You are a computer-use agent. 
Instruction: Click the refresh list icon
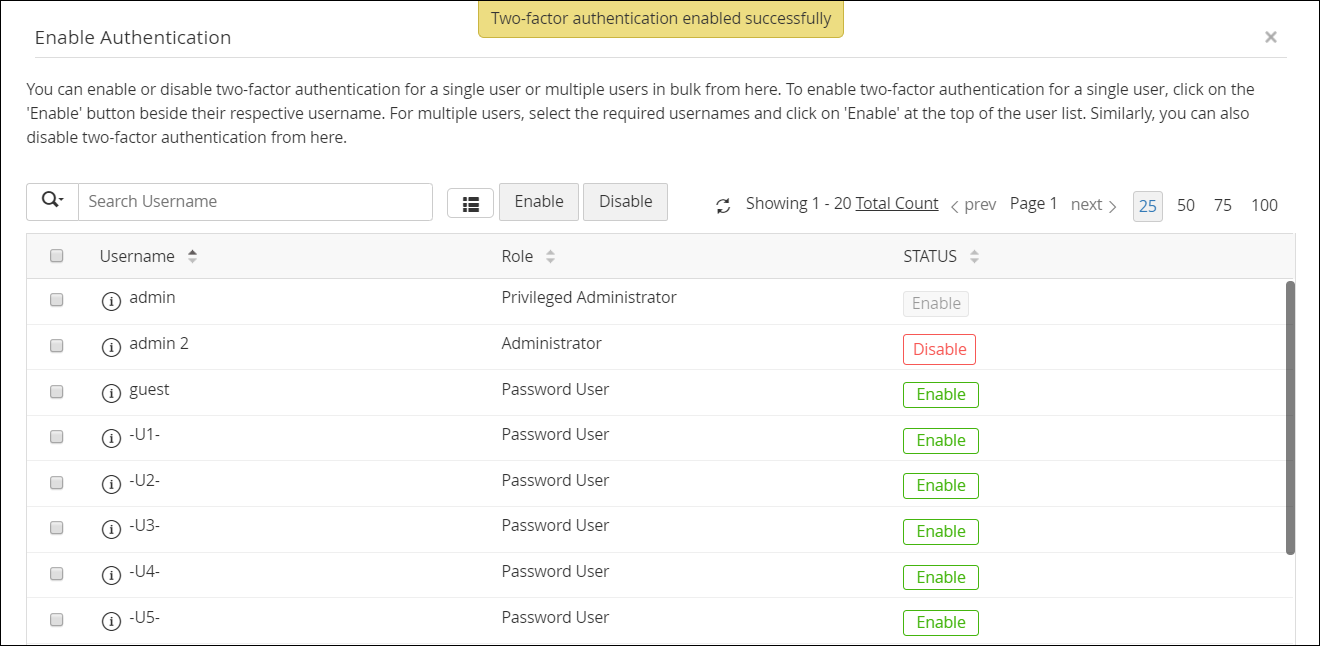[723, 206]
